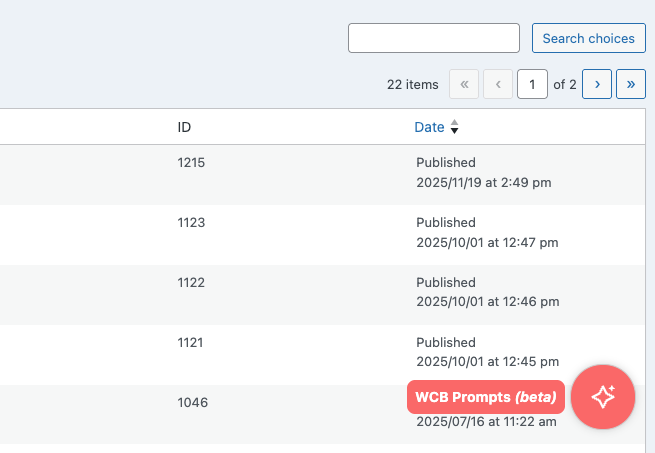Open the WCB Prompts (beta) label

coord(486,397)
